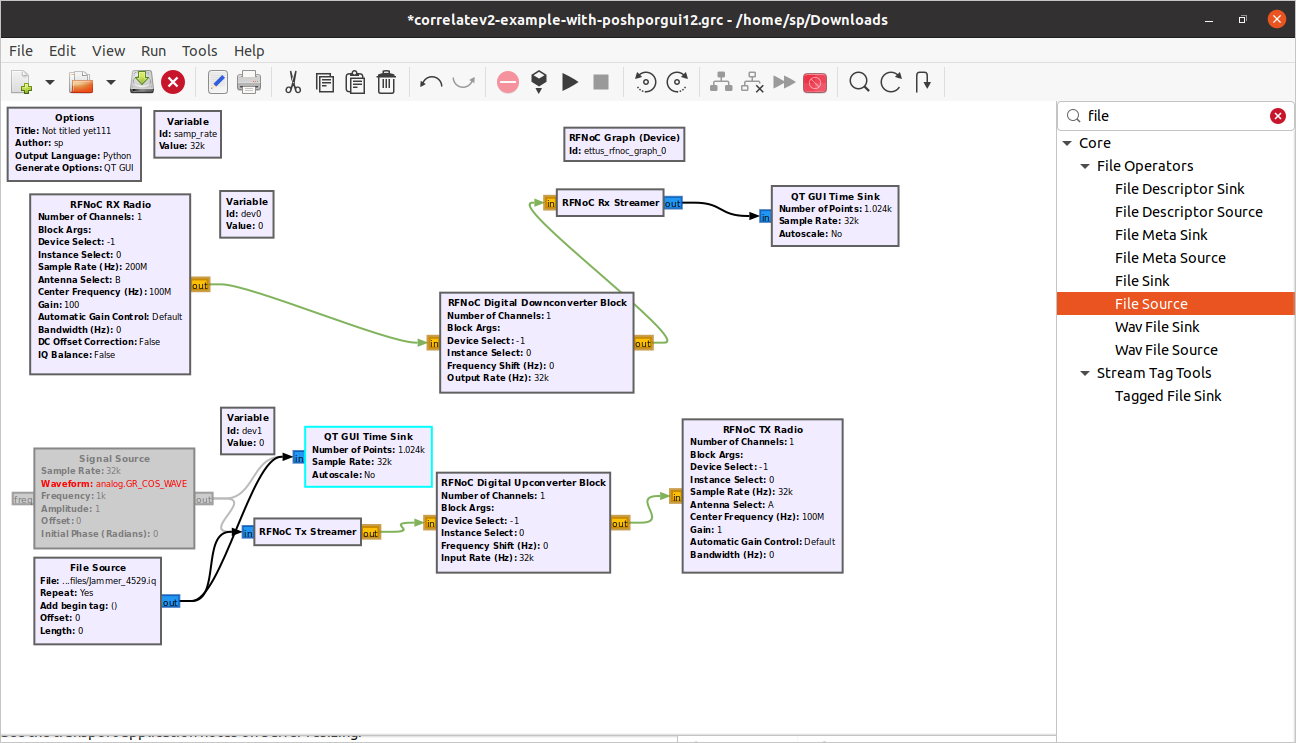Select the RFNoC Tx Streamer block

point(307,532)
